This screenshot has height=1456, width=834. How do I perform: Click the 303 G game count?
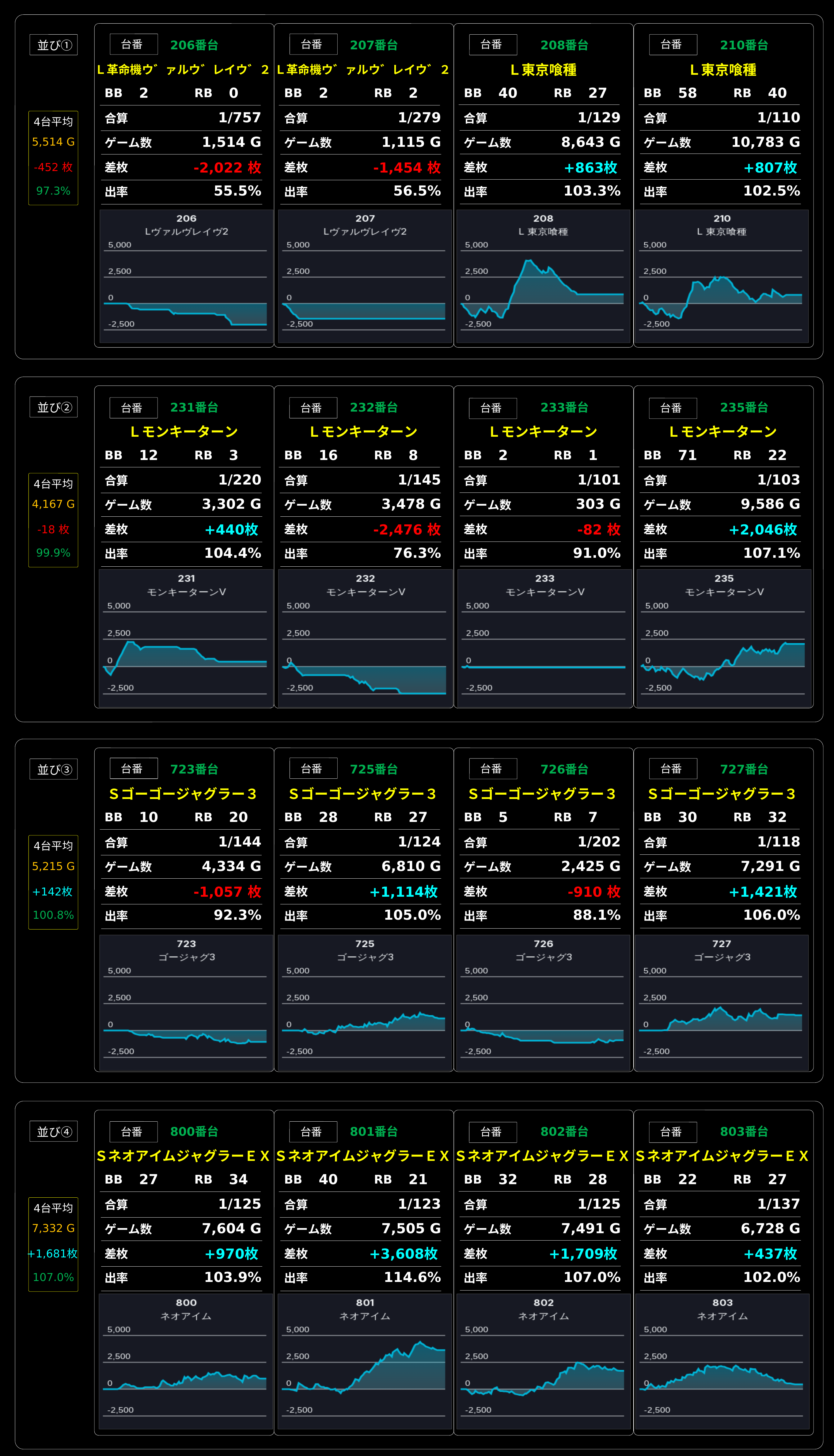click(x=598, y=504)
